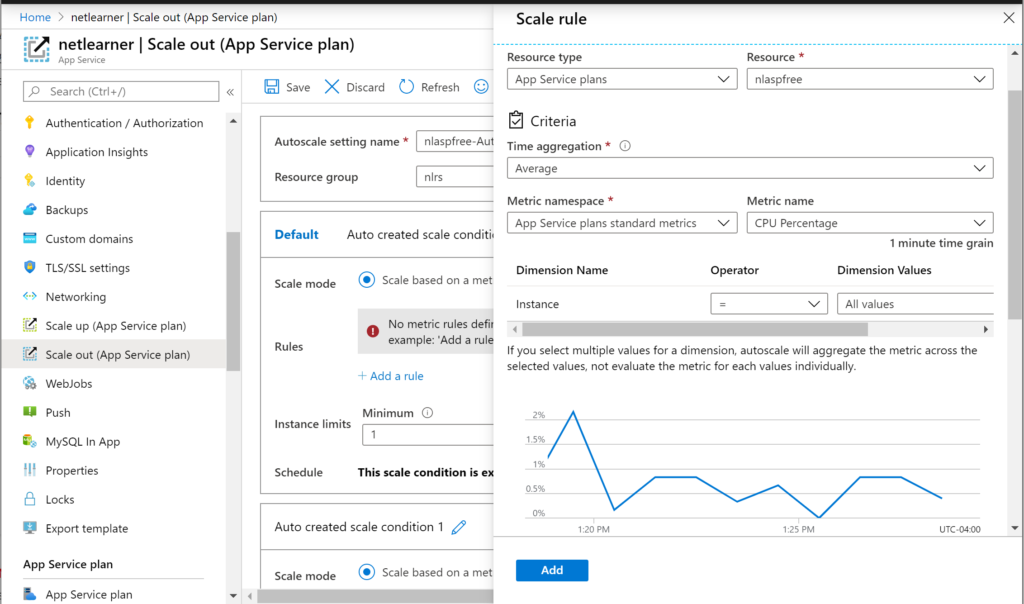Open Application Insights menu item
Image resolution: width=1024 pixels, height=604 pixels.
click(x=97, y=151)
